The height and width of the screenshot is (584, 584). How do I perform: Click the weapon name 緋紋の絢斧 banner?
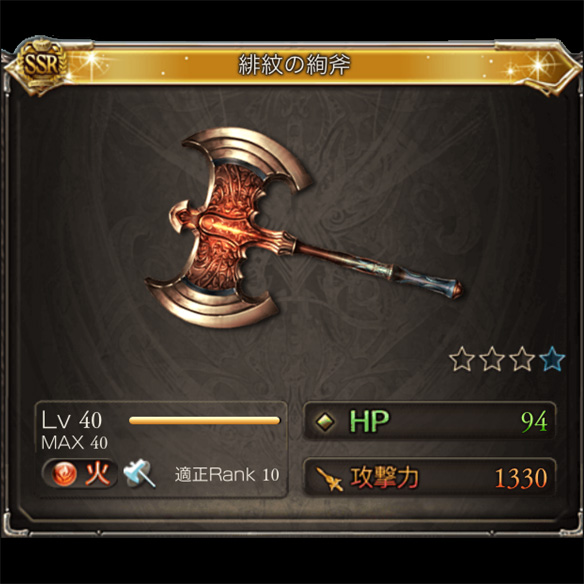[294, 65]
